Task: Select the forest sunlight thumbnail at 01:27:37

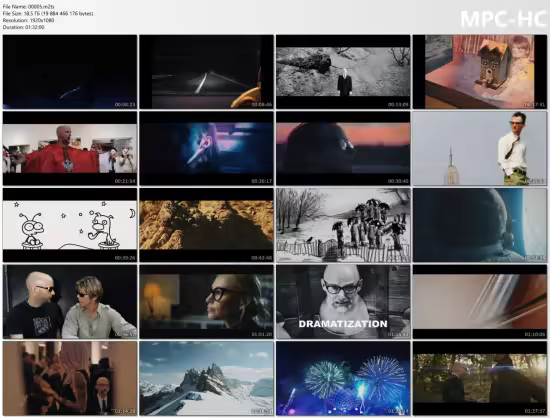Action: pos(480,379)
